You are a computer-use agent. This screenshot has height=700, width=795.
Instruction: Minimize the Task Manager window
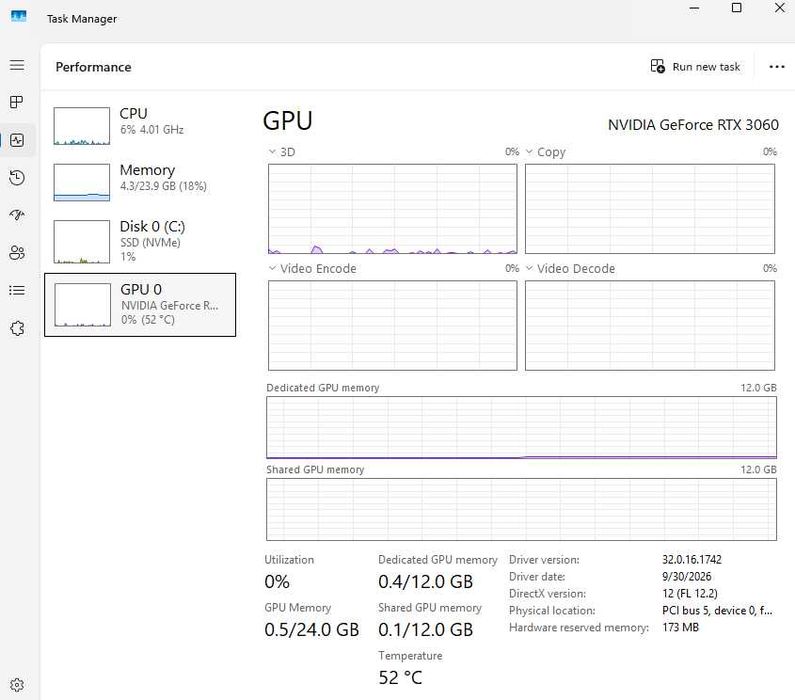pos(694,8)
